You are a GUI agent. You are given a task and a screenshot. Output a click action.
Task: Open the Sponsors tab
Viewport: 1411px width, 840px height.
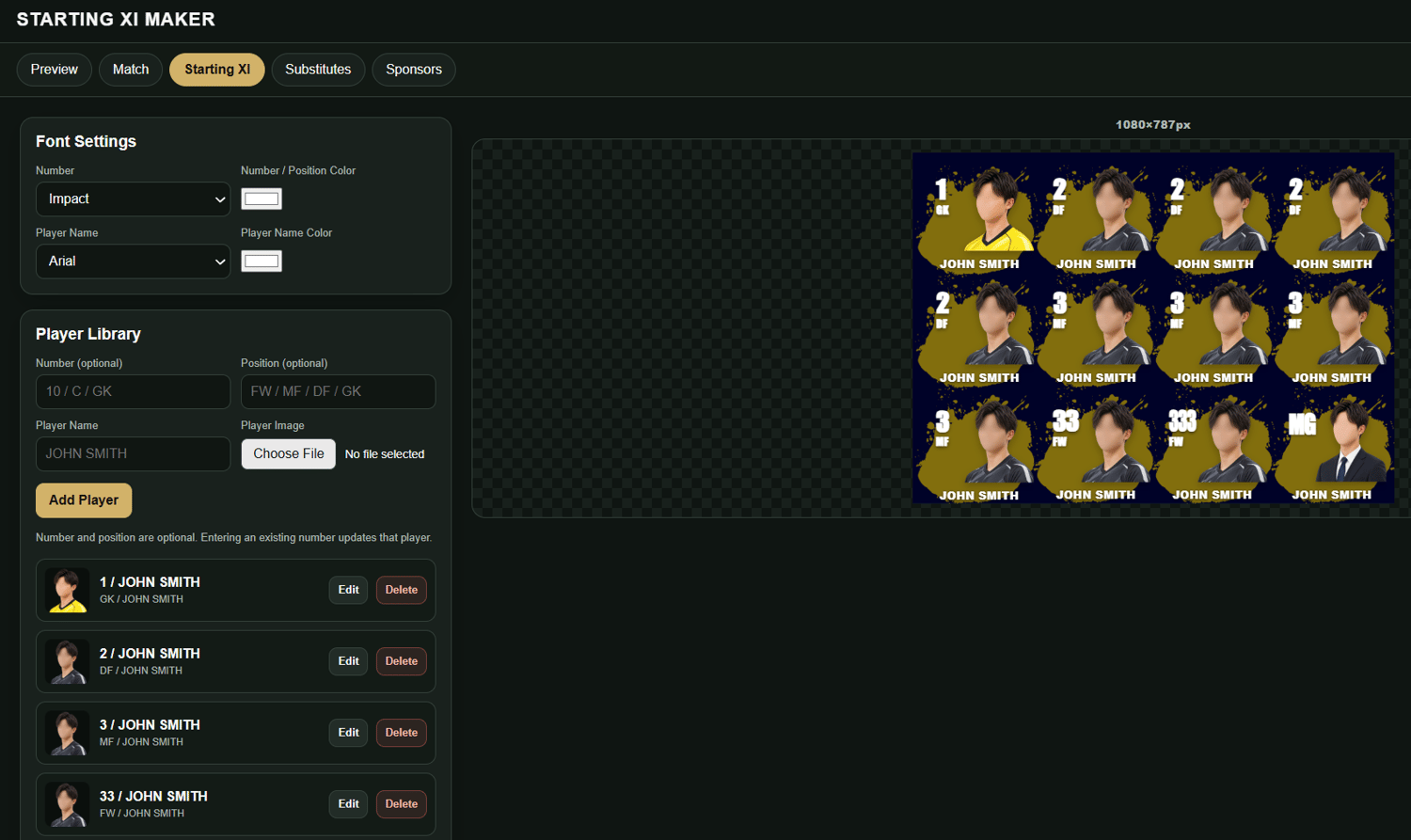[414, 70]
